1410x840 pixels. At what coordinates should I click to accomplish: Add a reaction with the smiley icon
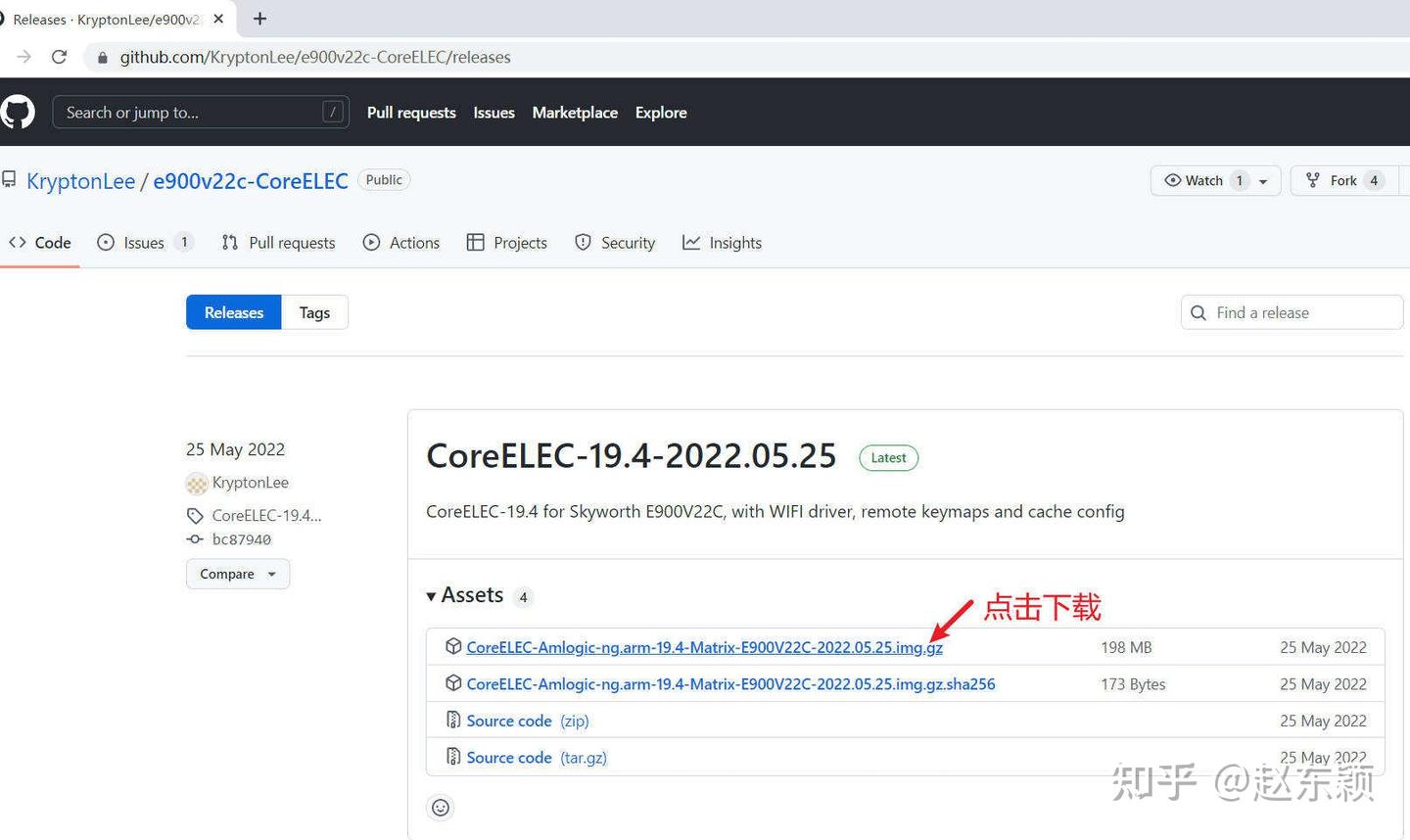tap(440, 807)
